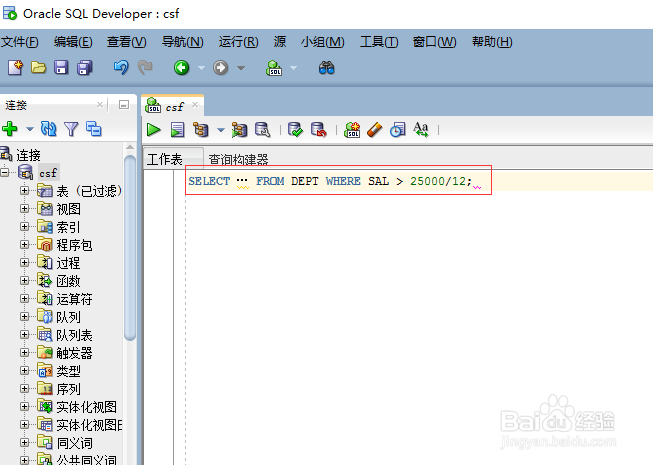Run Statement with green play button
Image resolution: width=653 pixels, height=465 pixels.
[154, 130]
